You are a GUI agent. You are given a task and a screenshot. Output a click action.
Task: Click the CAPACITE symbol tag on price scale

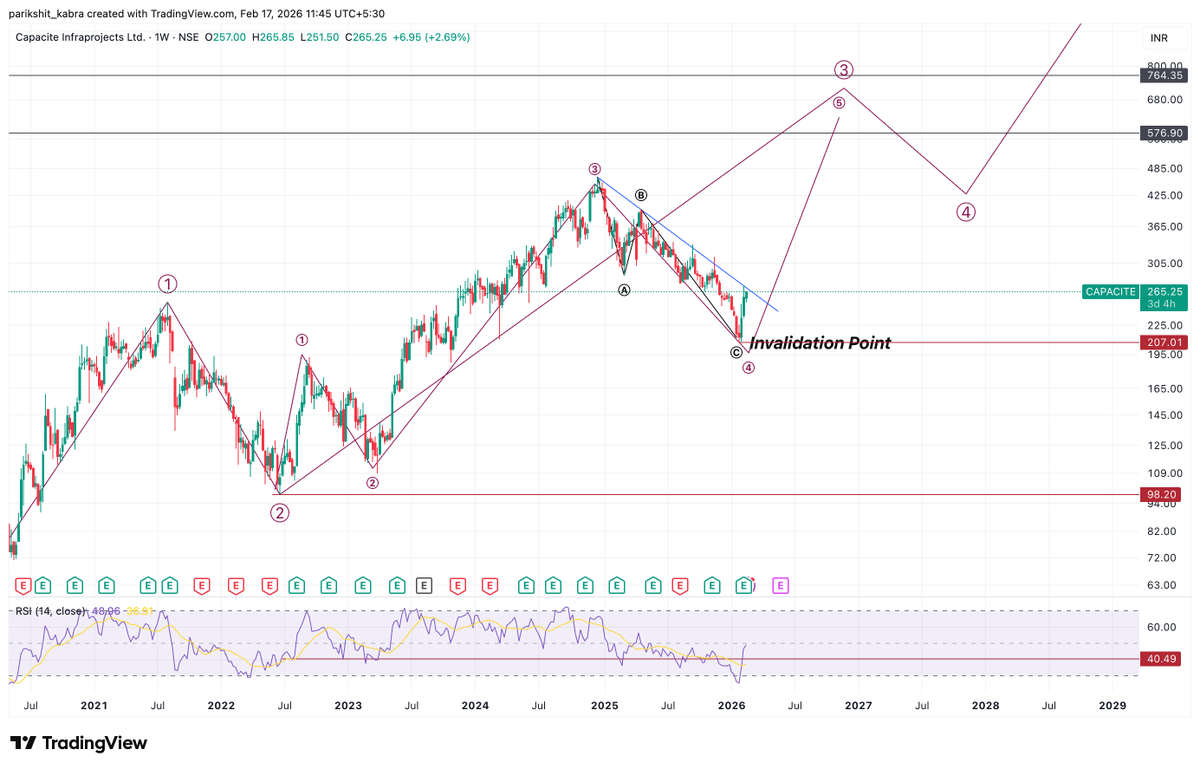tap(1110, 292)
